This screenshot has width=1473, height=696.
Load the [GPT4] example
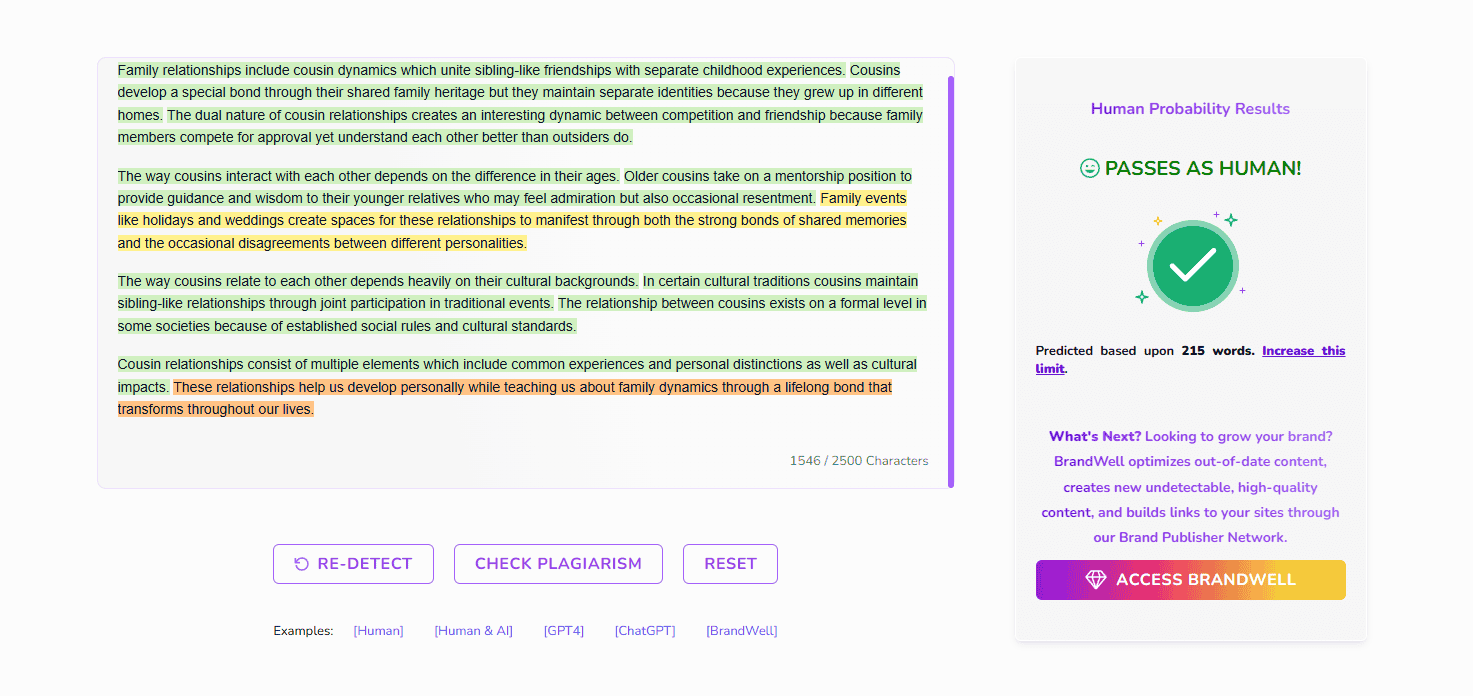pyautogui.click(x=564, y=631)
